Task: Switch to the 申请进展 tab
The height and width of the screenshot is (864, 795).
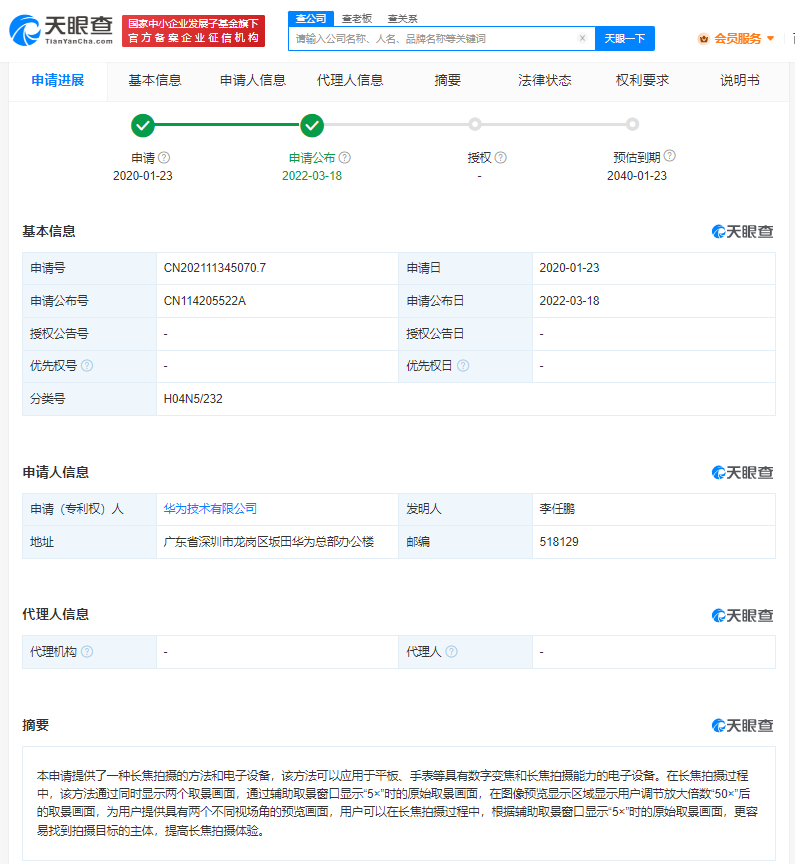Action: (x=58, y=81)
